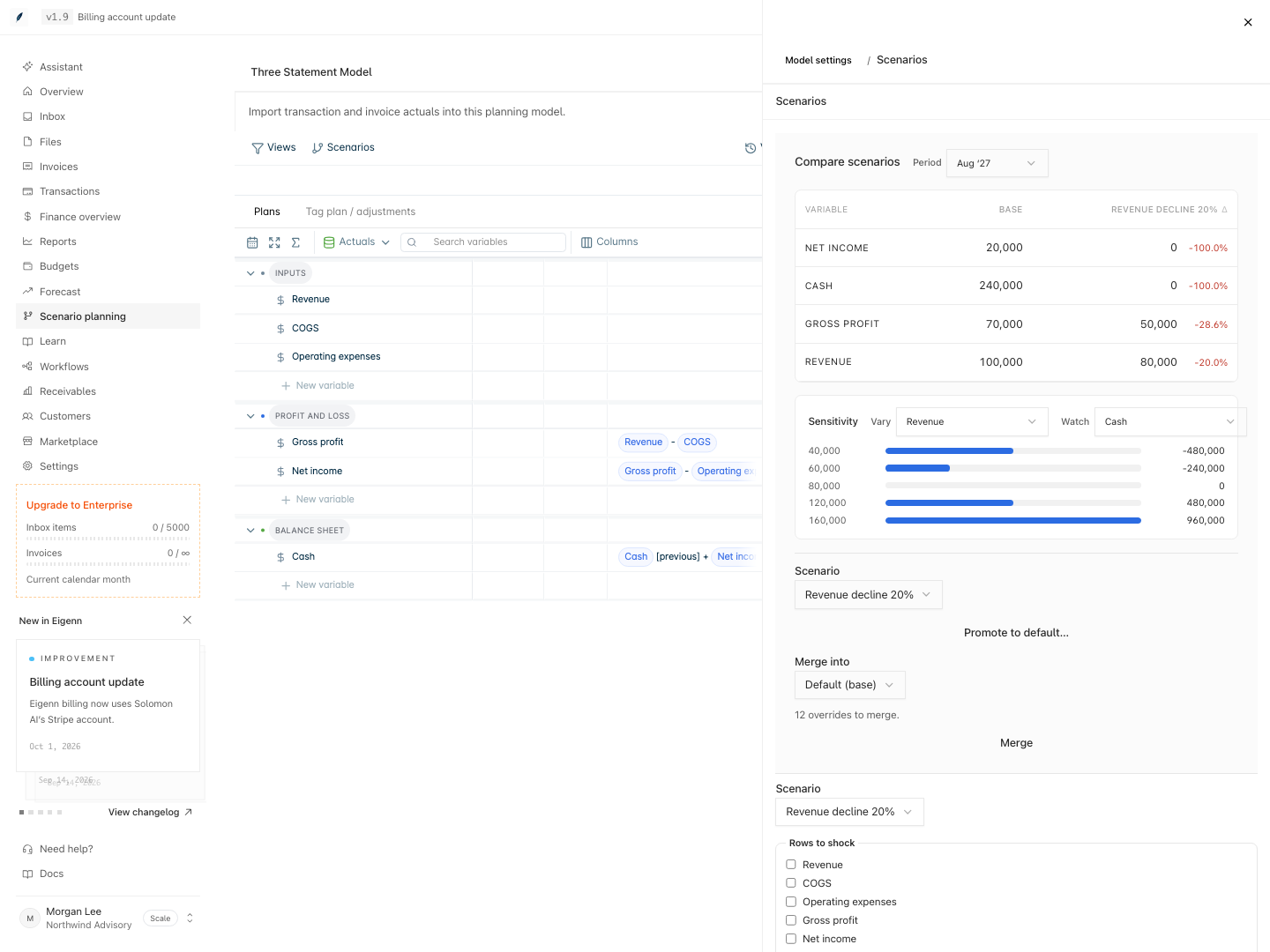The width and height of the screenshot is (1270, 952).
Task: Open Settings via the gear icon
Action: (x=28, y=466)
